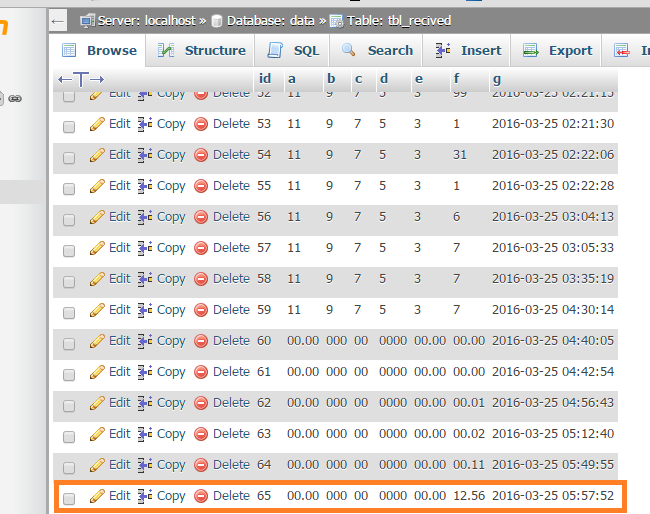Screen dimensions: 650x514
Task: Click the database cylinder icon in breadcrumb
Action: tap(217, 21)
